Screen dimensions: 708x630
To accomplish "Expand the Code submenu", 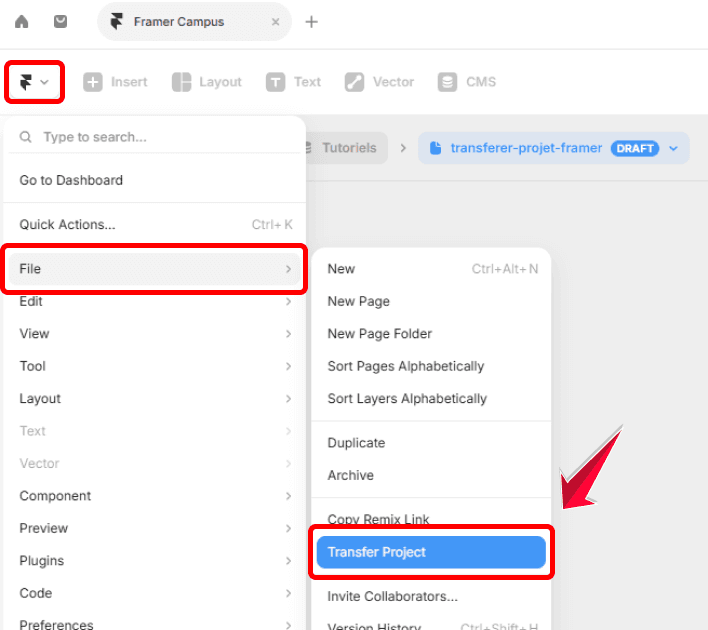I will click(154, 593).
